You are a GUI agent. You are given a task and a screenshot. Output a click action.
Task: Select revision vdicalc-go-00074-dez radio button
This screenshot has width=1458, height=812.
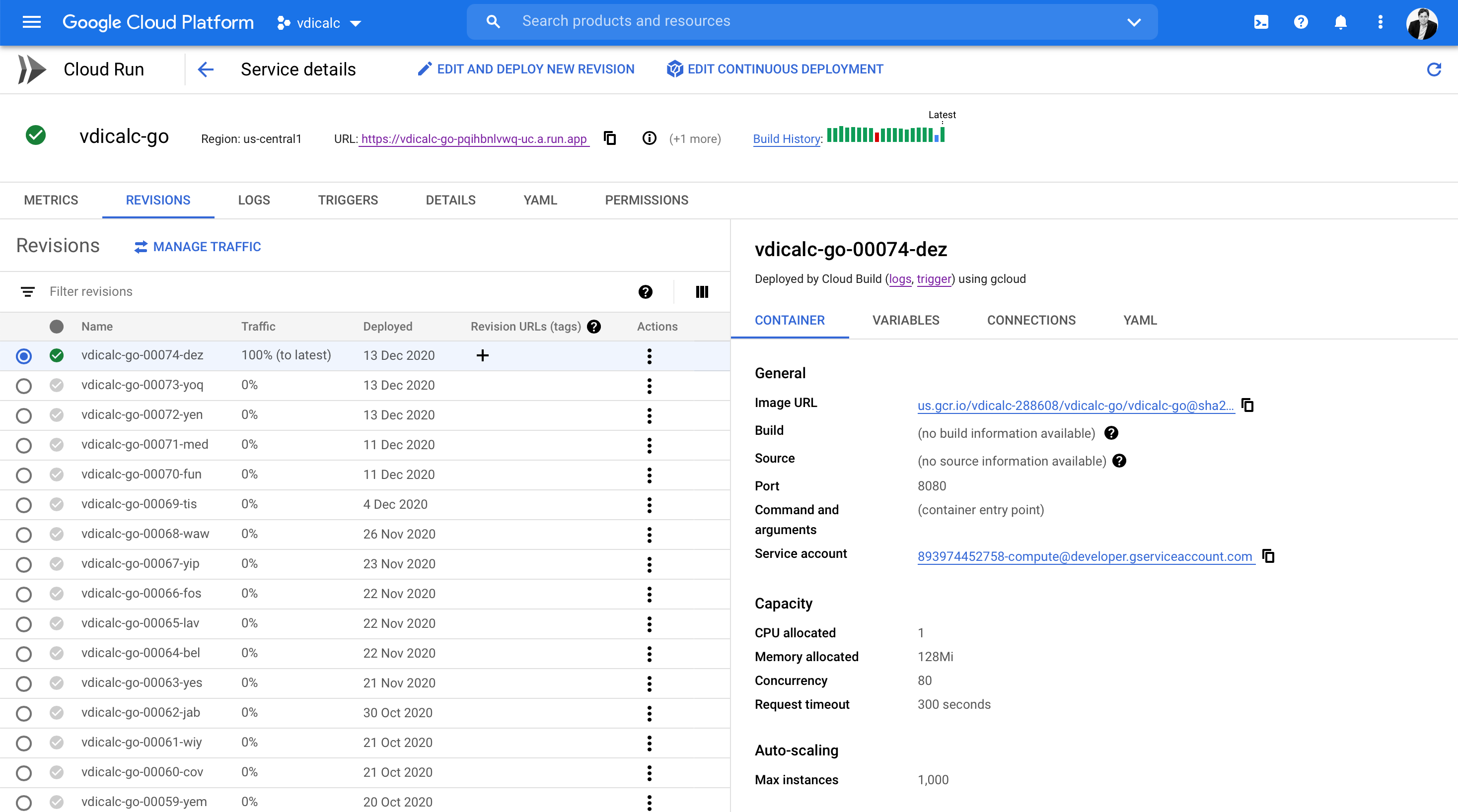click(x=24, y=356)
